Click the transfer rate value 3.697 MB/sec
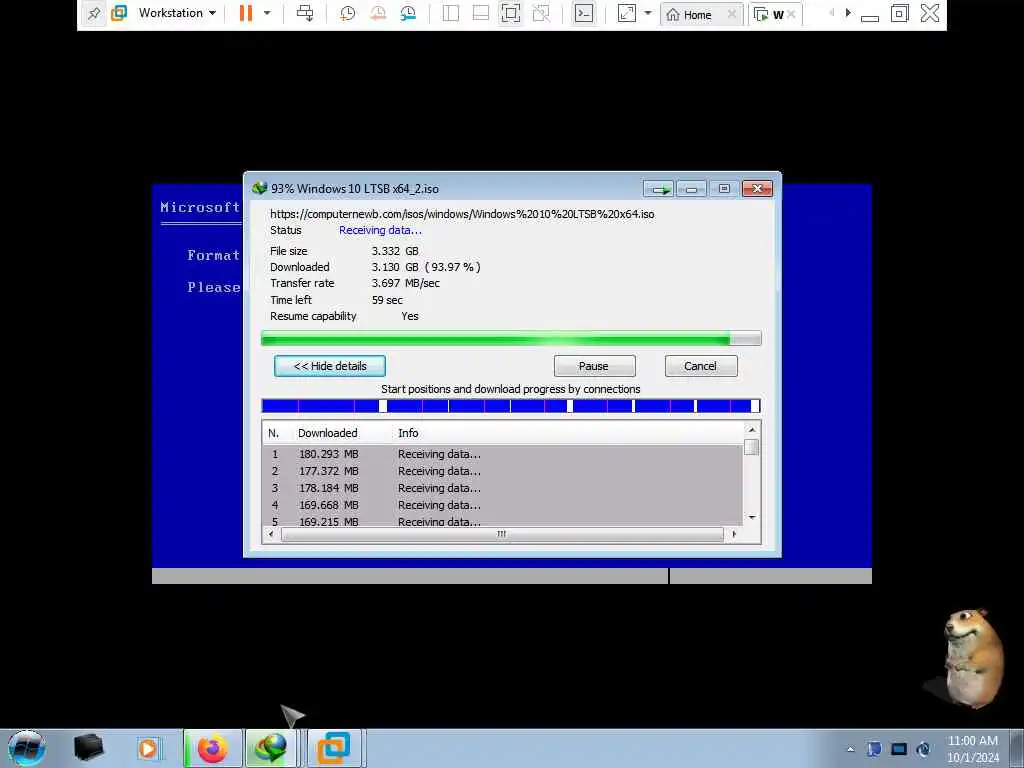Image resolution: width=1024 pixels, height=768 pixels. tap(406, 283)
